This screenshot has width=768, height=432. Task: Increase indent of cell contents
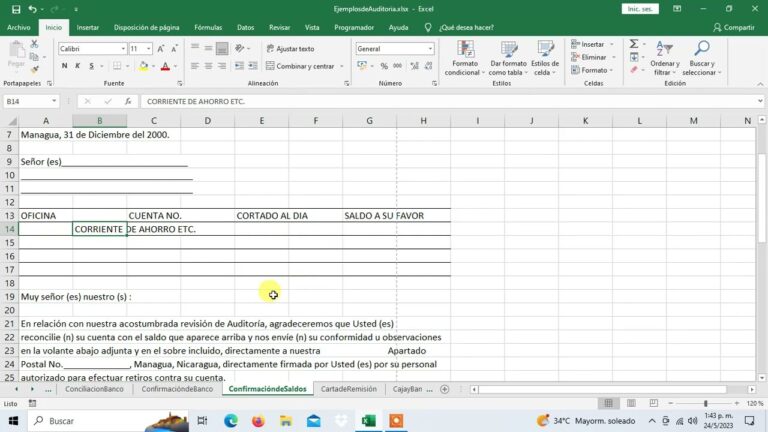[253, 66]
